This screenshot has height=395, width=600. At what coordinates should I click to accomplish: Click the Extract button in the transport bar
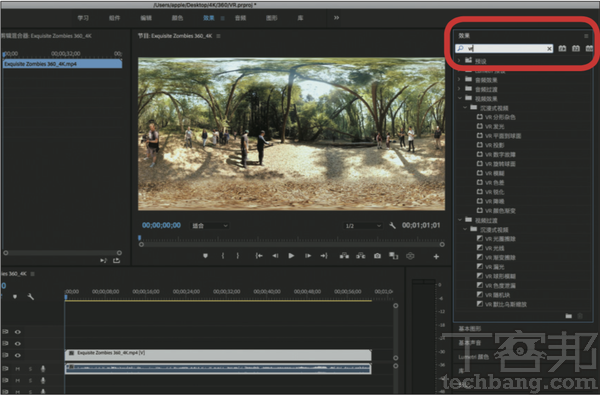tap(361, 256)
